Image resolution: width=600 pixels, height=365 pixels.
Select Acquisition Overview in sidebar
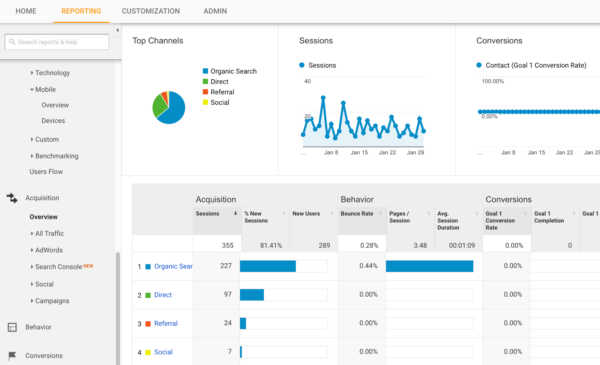(x=44, y=217)
